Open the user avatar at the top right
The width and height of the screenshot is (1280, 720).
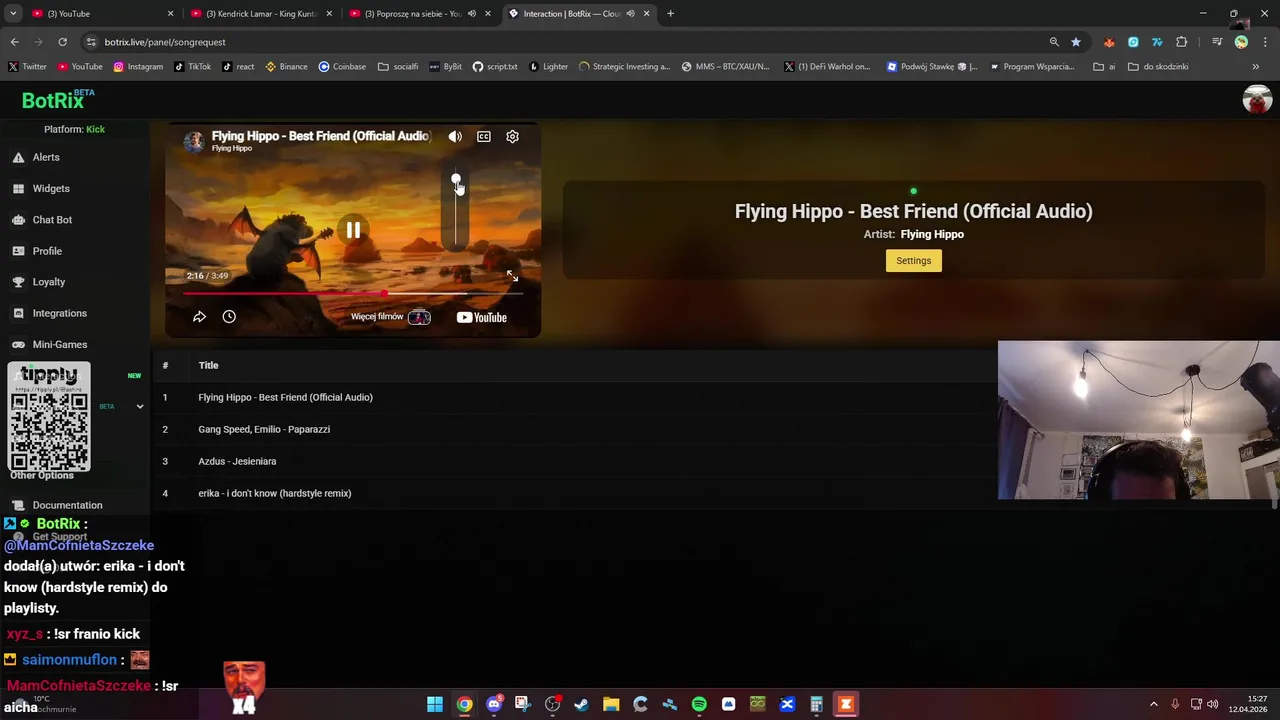1257,99
